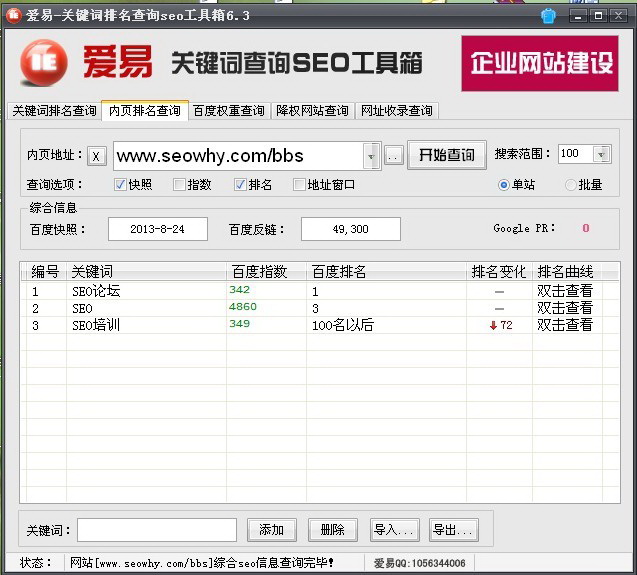
Task: Click the 添加 button
Action: (272, 529)
